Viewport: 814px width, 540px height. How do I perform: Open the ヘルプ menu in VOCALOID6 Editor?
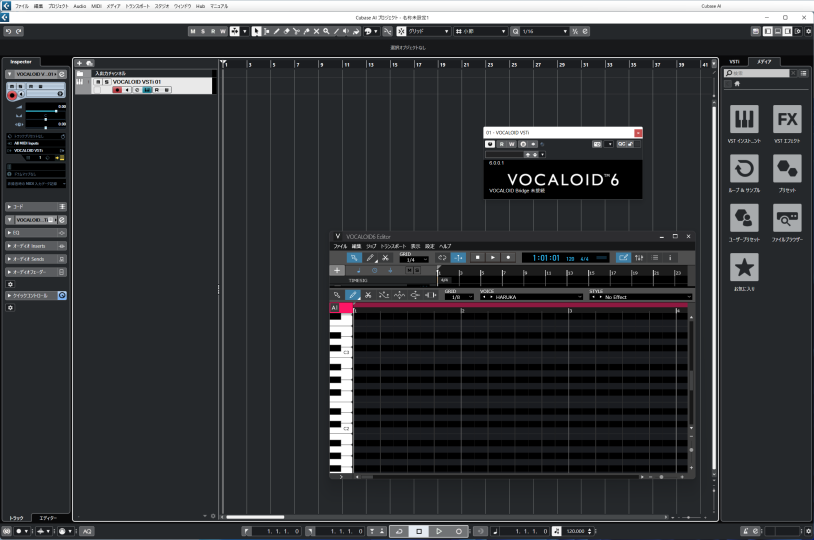445,246
